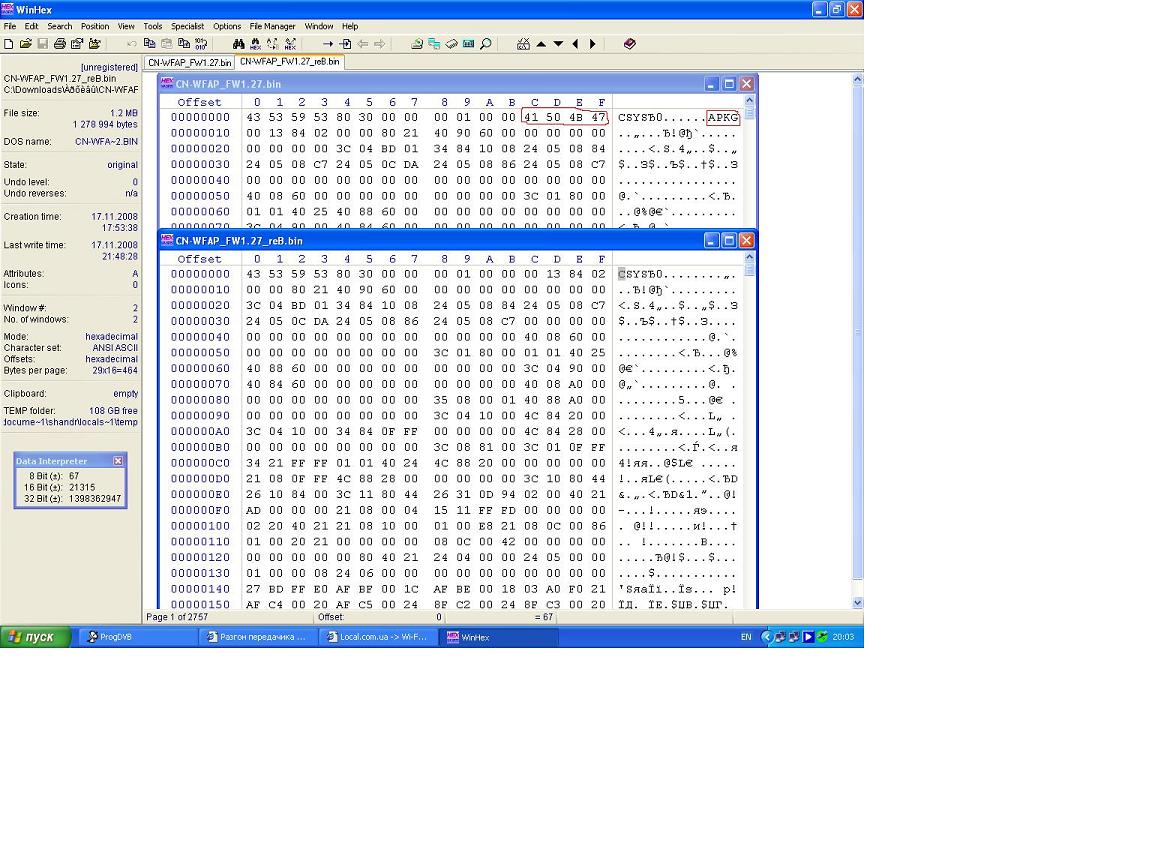This screenshot has width=1152, height=864.
Task: Switch to the CN-WFAP_FW1.27_reB.bin tab
Action: coord(289,62)
